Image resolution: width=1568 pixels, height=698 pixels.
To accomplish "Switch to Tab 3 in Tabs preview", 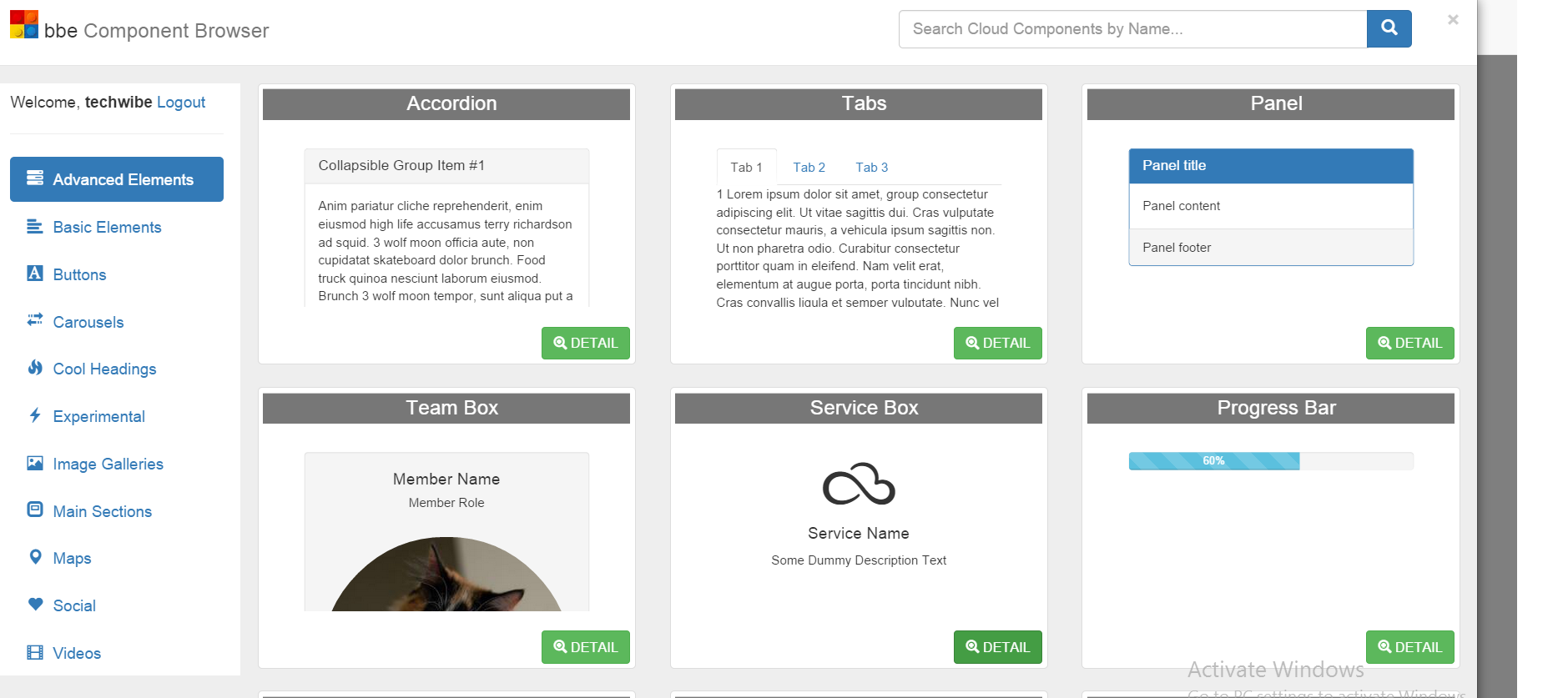I will pos(871,167).
